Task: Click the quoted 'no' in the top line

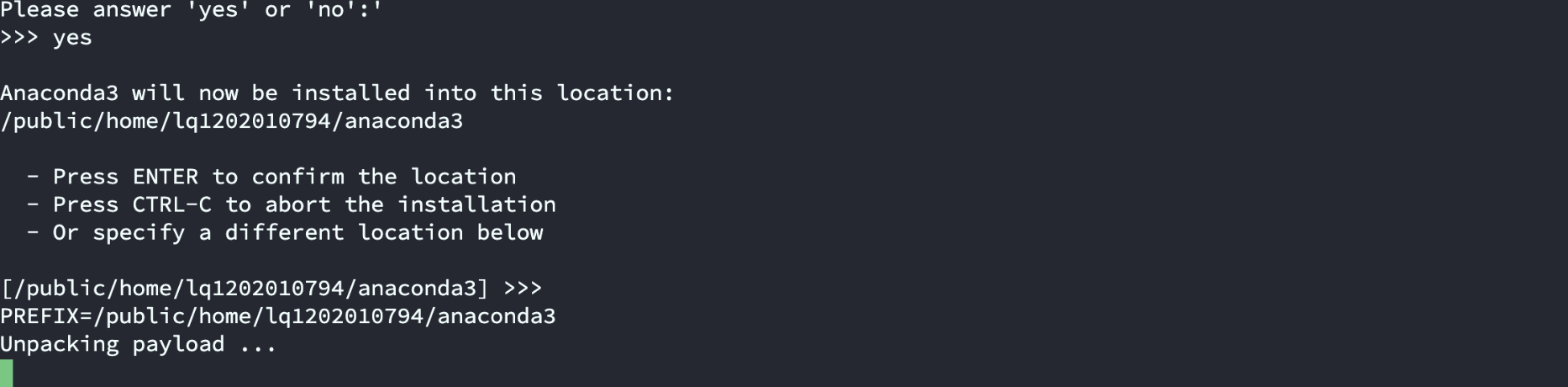Action: (330, 10)
